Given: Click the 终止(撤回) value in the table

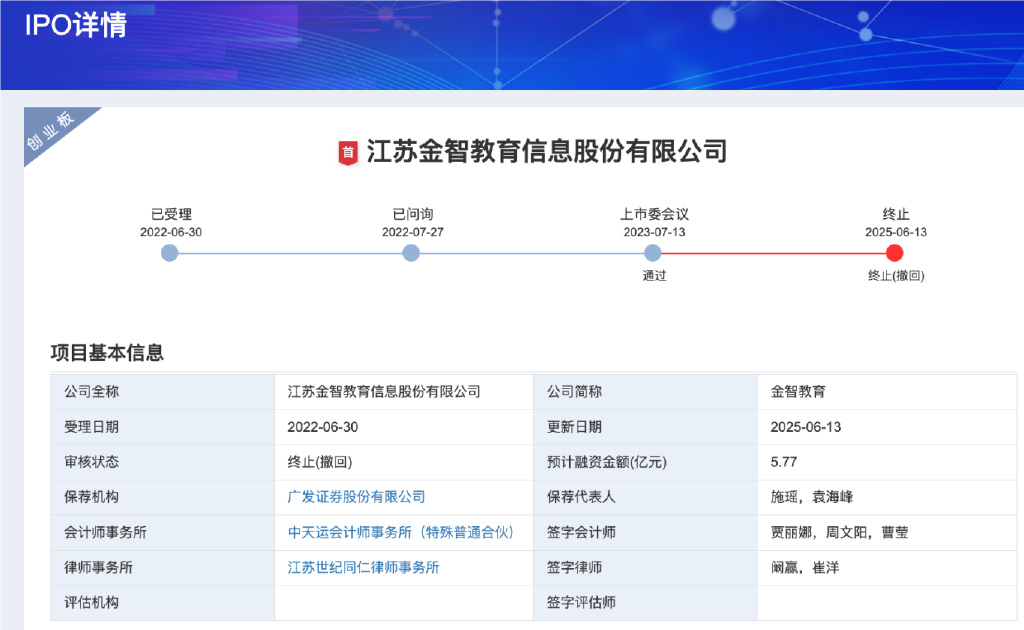Looking at the screenshot, I should click(x=320, y=462).
